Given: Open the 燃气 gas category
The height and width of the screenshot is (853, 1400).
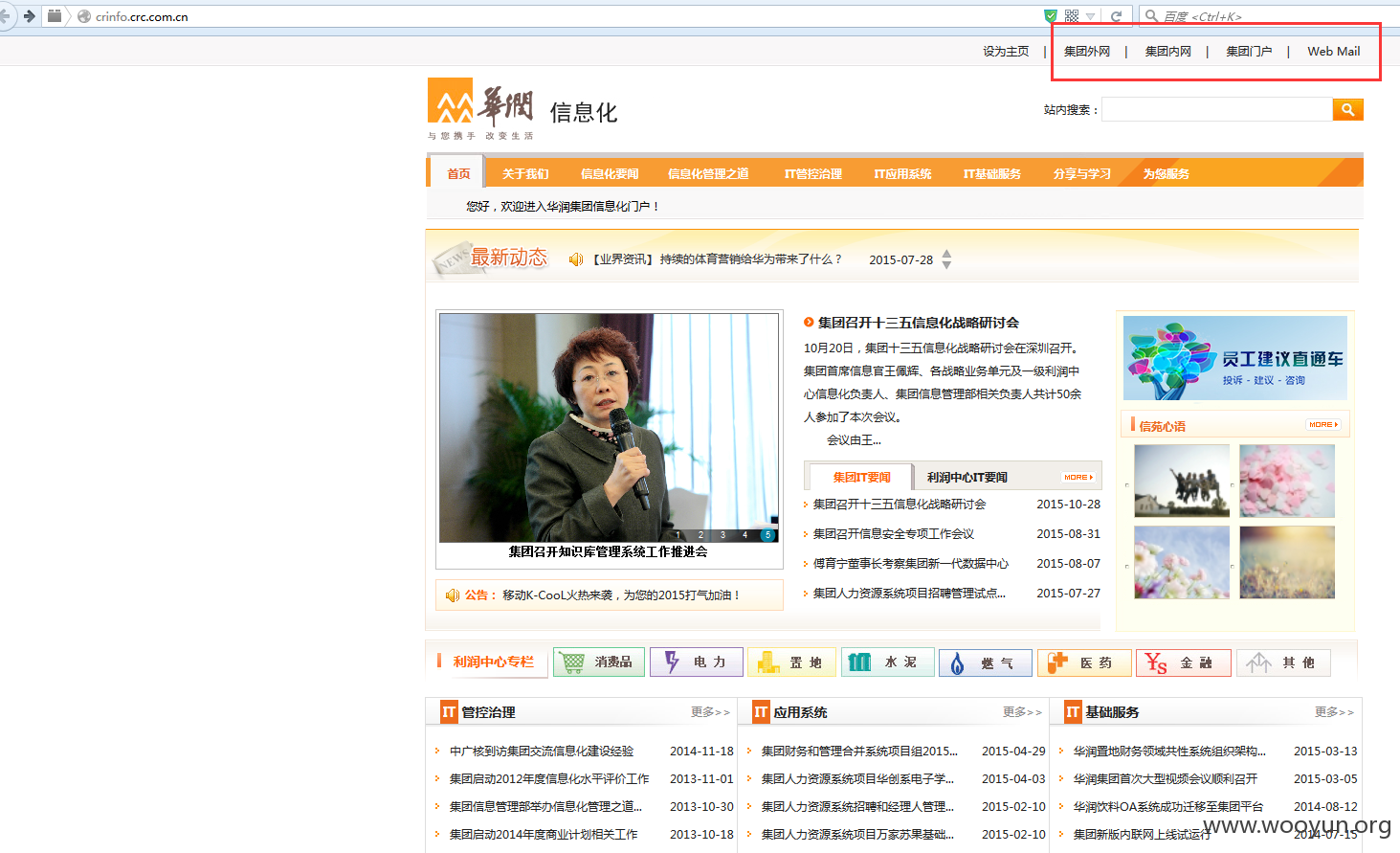Looking at the screenshot, I should [986, 662].
